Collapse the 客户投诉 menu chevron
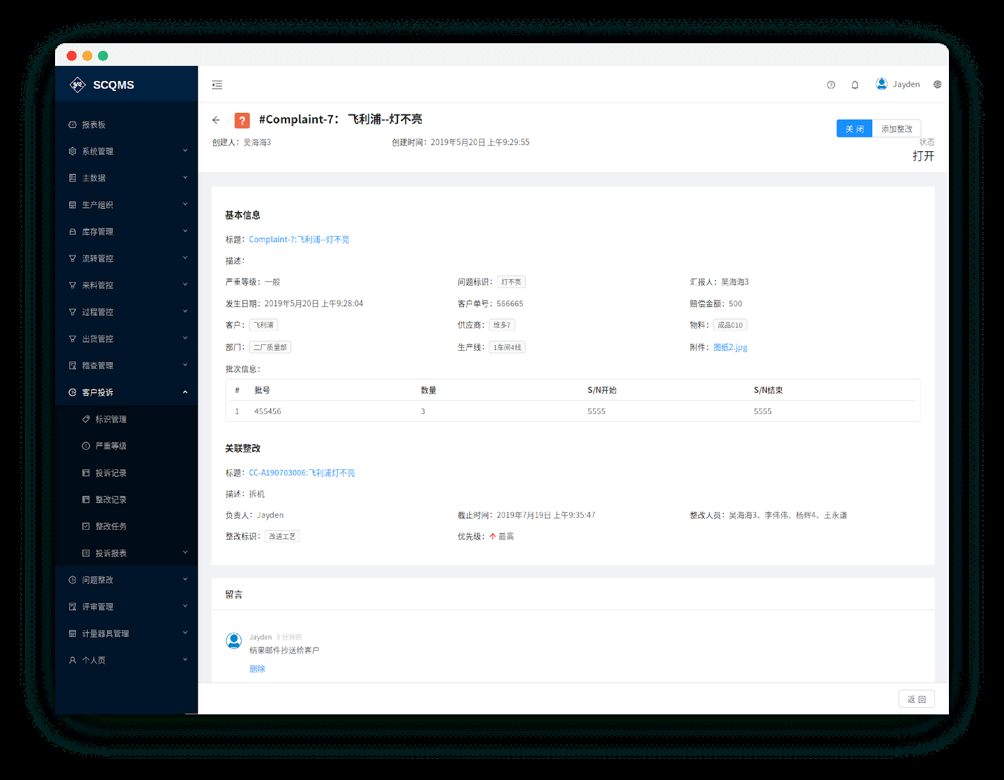Viewport: 1004px width, 780px height. click(x=185, y=393)
